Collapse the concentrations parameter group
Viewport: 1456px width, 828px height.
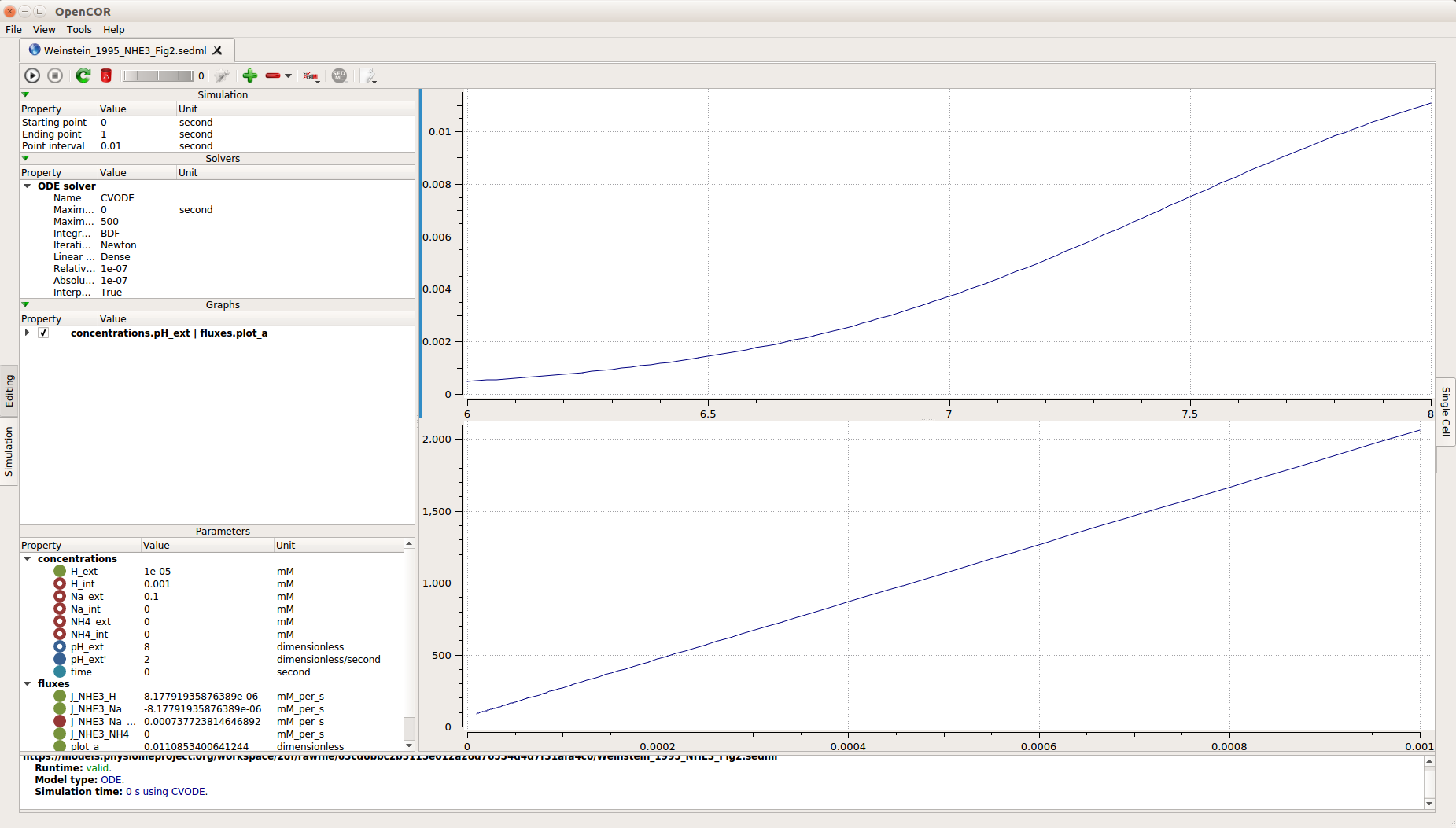click(28, 559)
